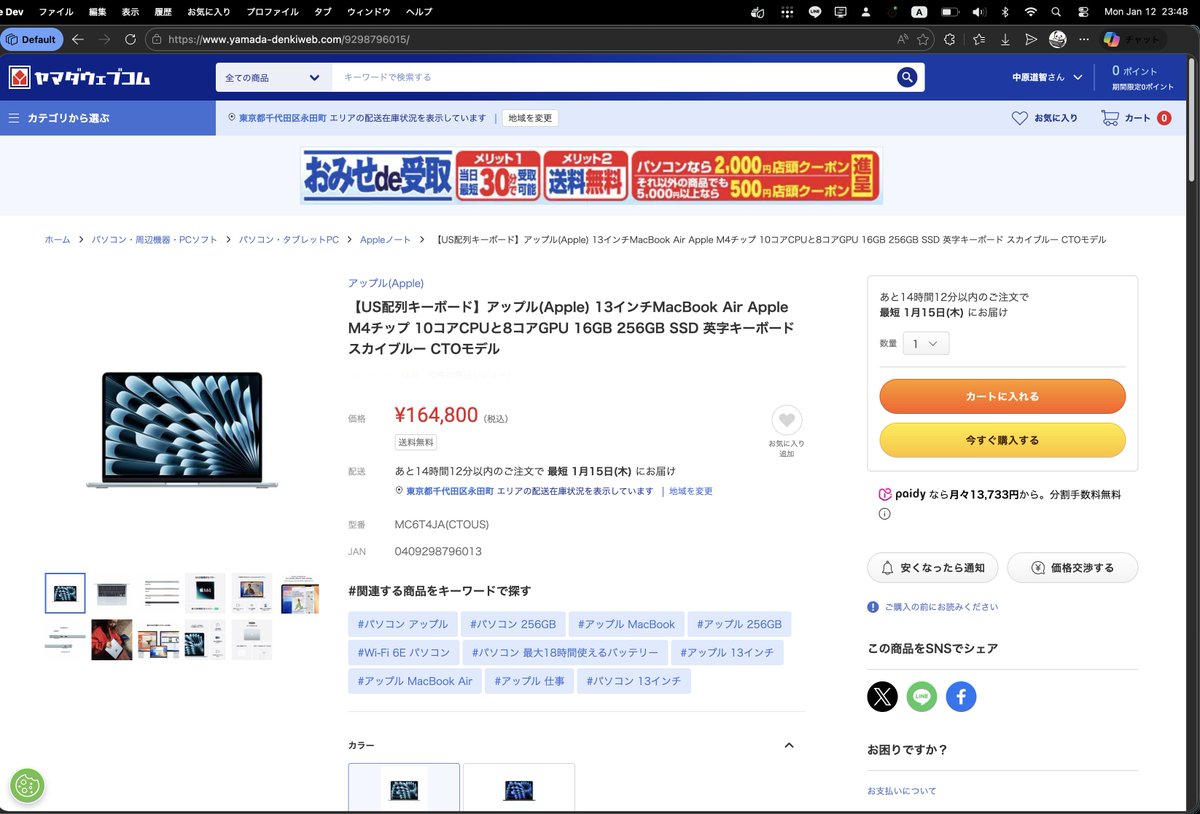
Task: Click the browser back arrow
Action: tap(78, 39)
